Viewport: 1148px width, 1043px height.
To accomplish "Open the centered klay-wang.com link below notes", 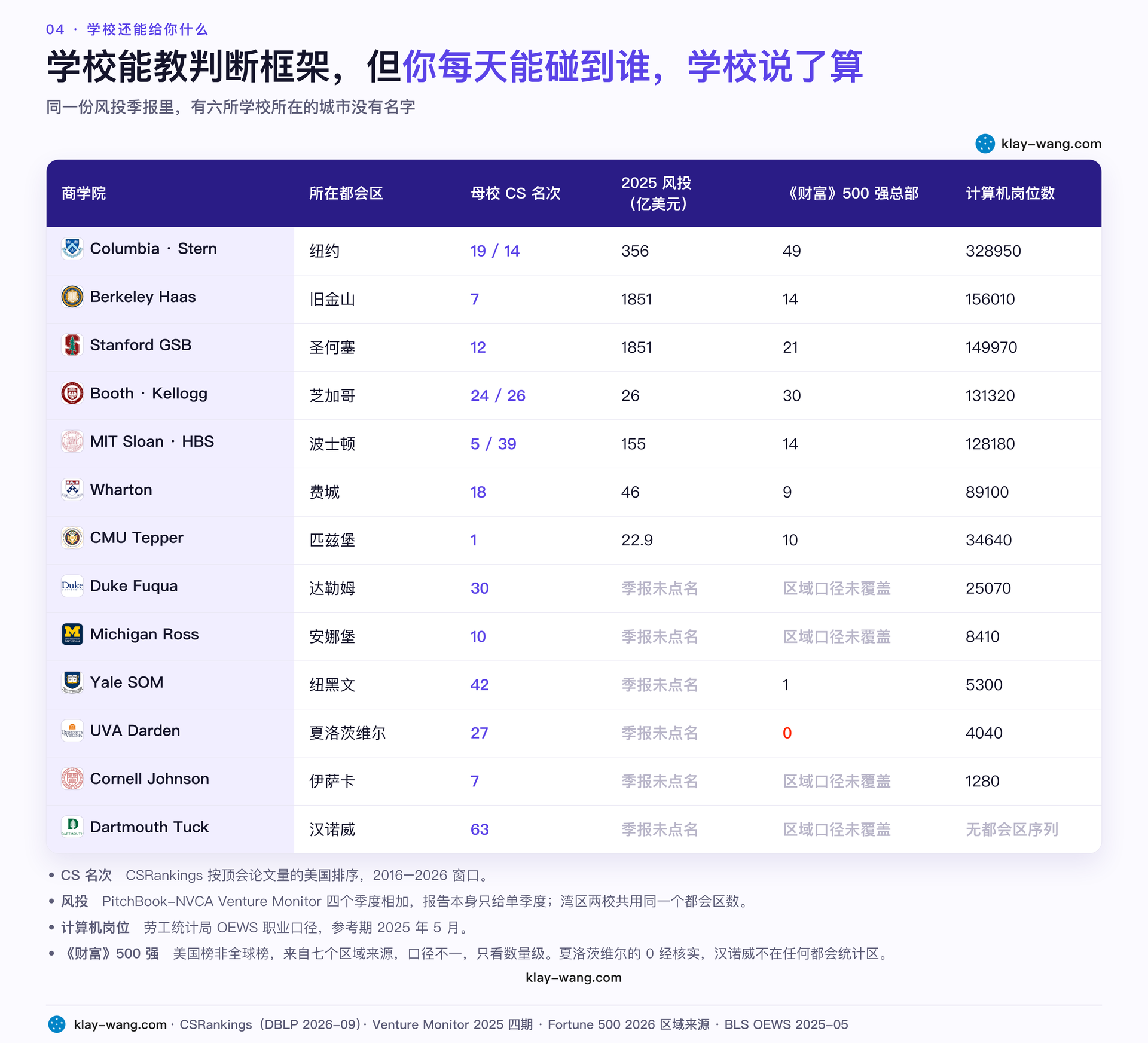I will [574, 977].
